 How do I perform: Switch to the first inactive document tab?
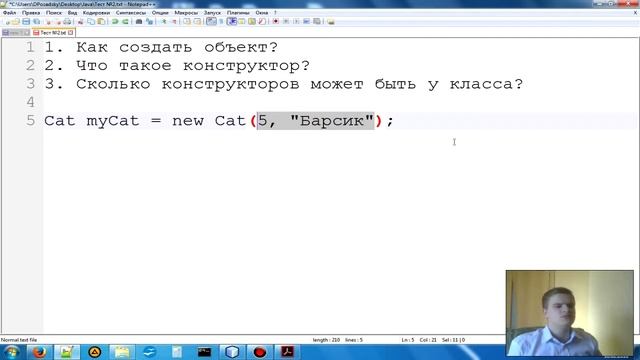(15, 32)
